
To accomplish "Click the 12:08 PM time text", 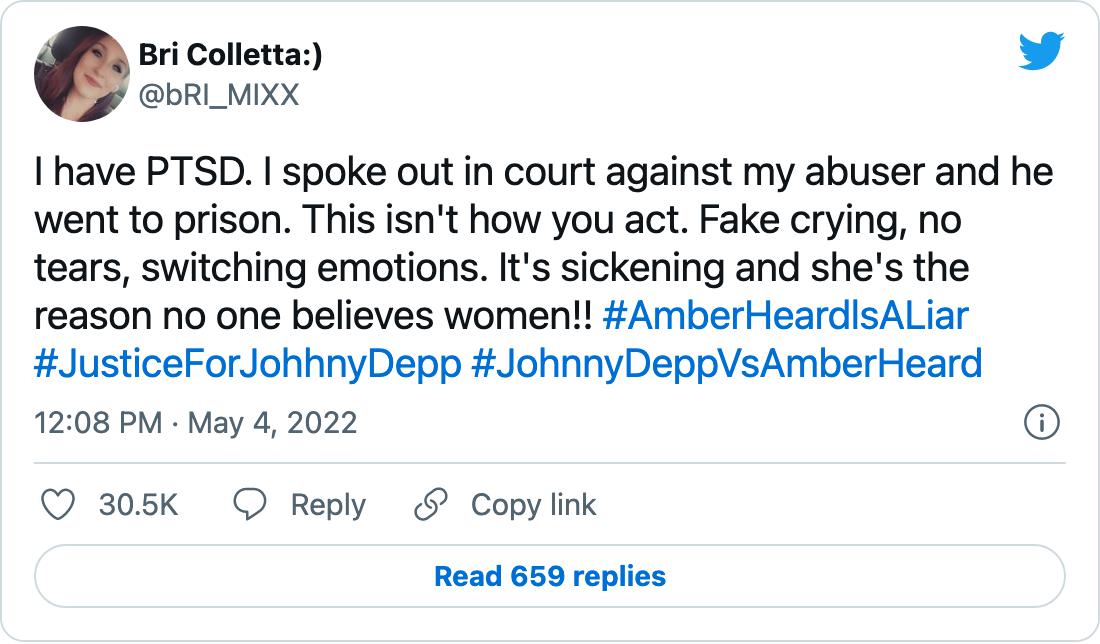I will click(98, 423).
